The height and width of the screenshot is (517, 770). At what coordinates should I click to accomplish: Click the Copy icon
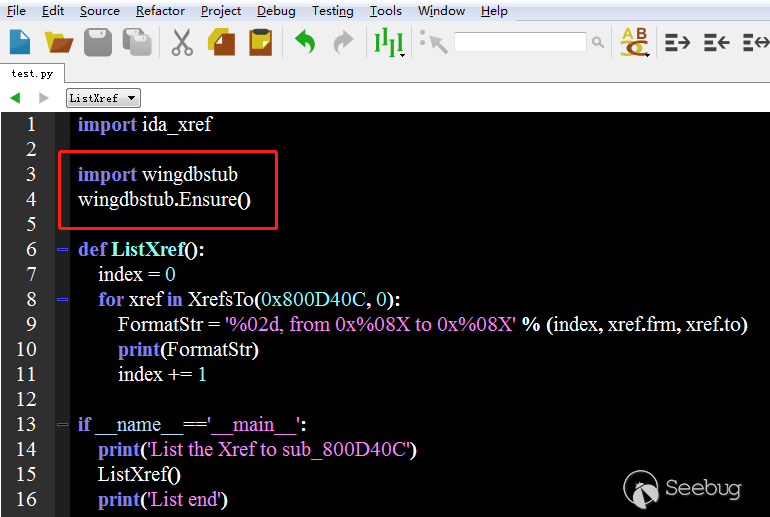pyautogui.click(x=221, y=42)
